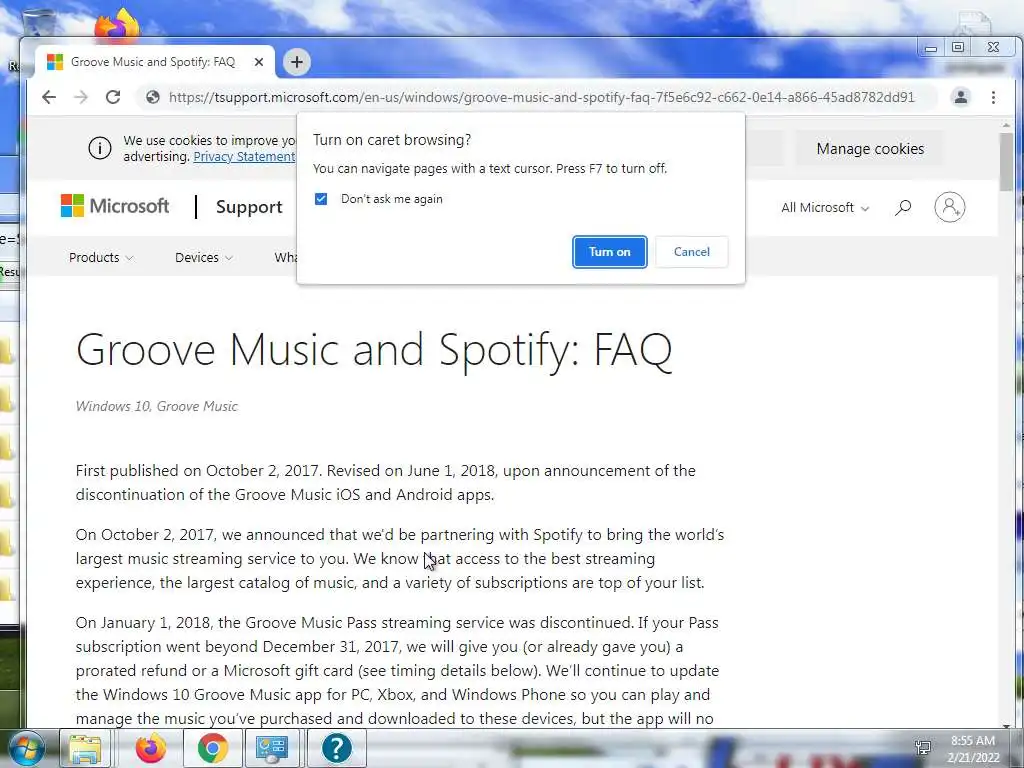The image size is (1024, 768).
Task: Click the 'Windows 10, Groove Music' text
Action: click(157, 406)
